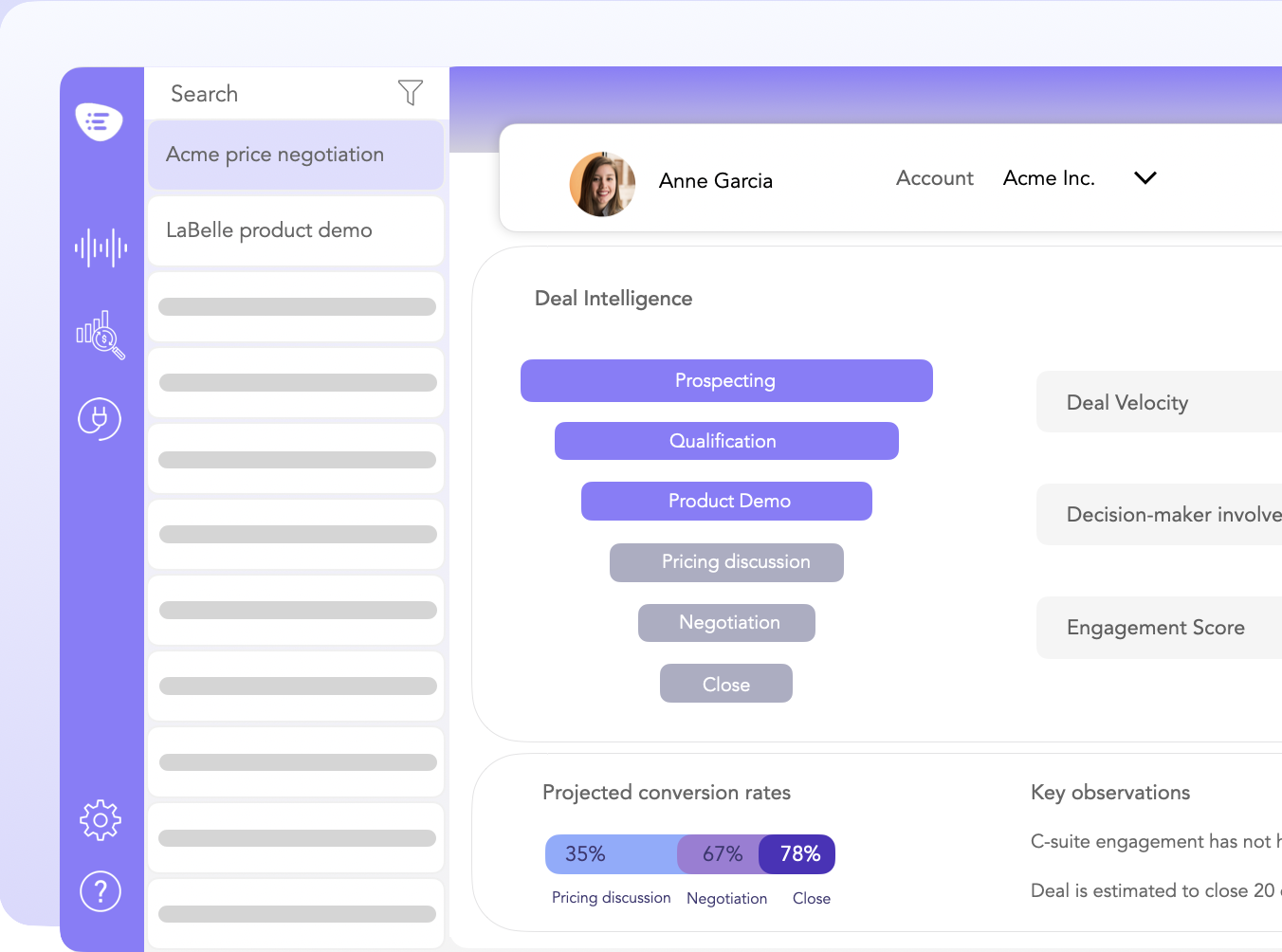Open the deal analytics chart icon
Image resolution: width=1282 pixels, height=952 pixels.
[x=101, y=335]
